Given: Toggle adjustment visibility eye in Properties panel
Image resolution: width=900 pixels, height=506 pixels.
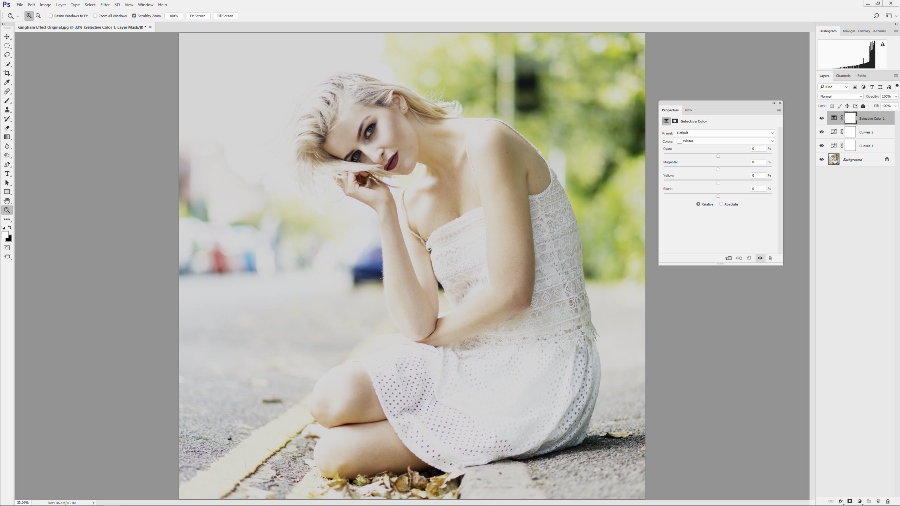Looking at the screenshot, I should (x=760, y=258).
